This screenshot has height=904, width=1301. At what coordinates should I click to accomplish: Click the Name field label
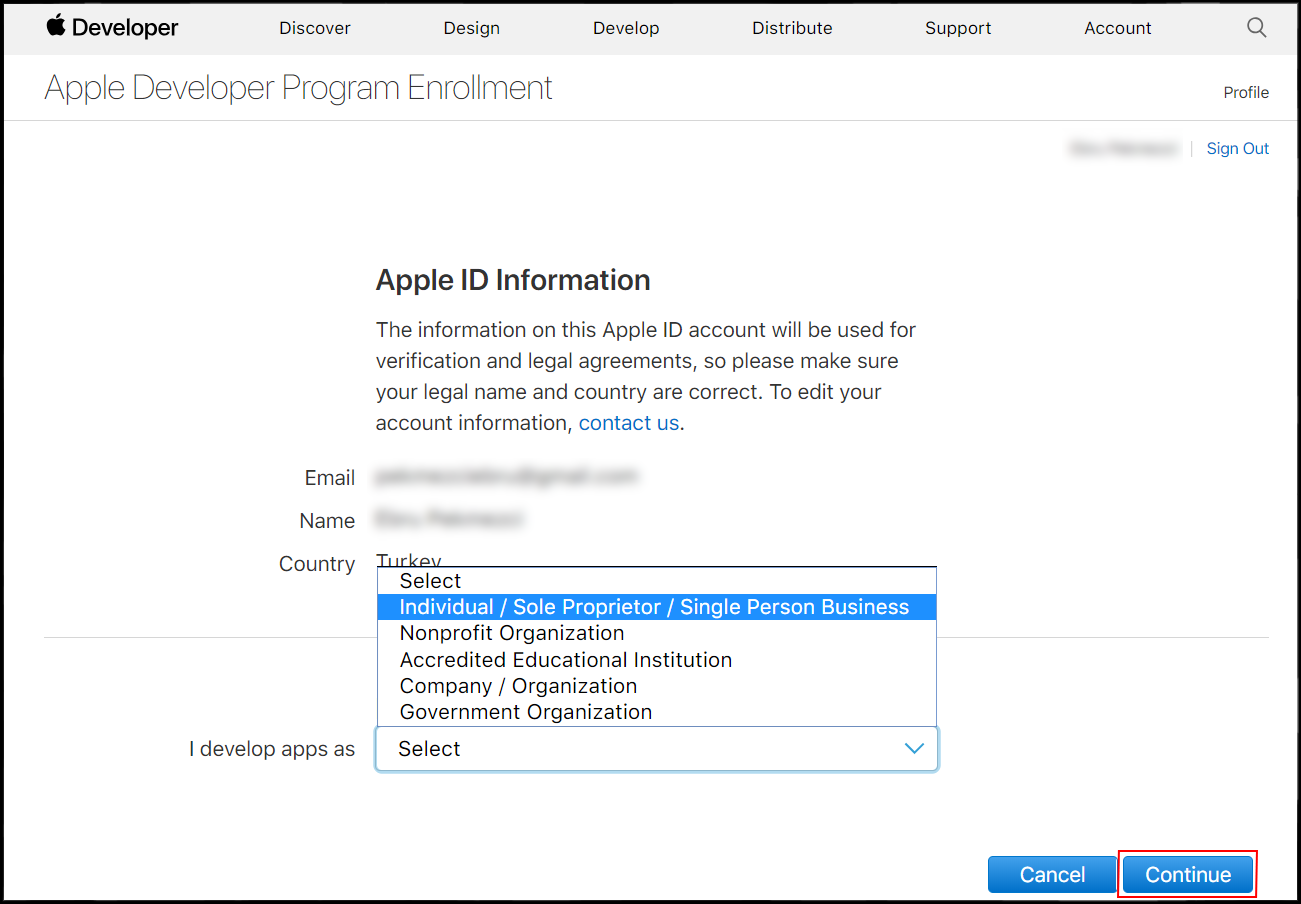point(327,521)
